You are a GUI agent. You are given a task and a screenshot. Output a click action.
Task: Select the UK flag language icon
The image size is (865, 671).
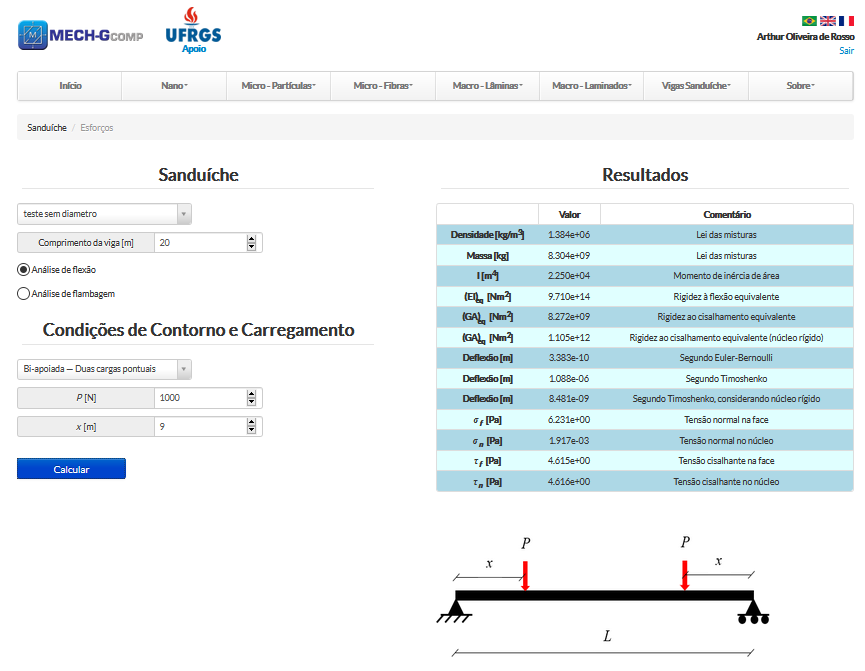[x=828, y=20]
